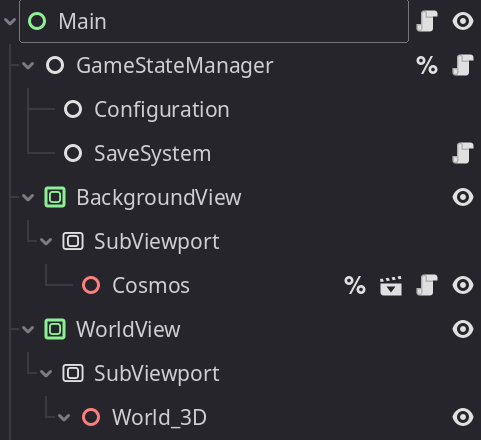Open the script attached to Cosmos

click(427, 285)
